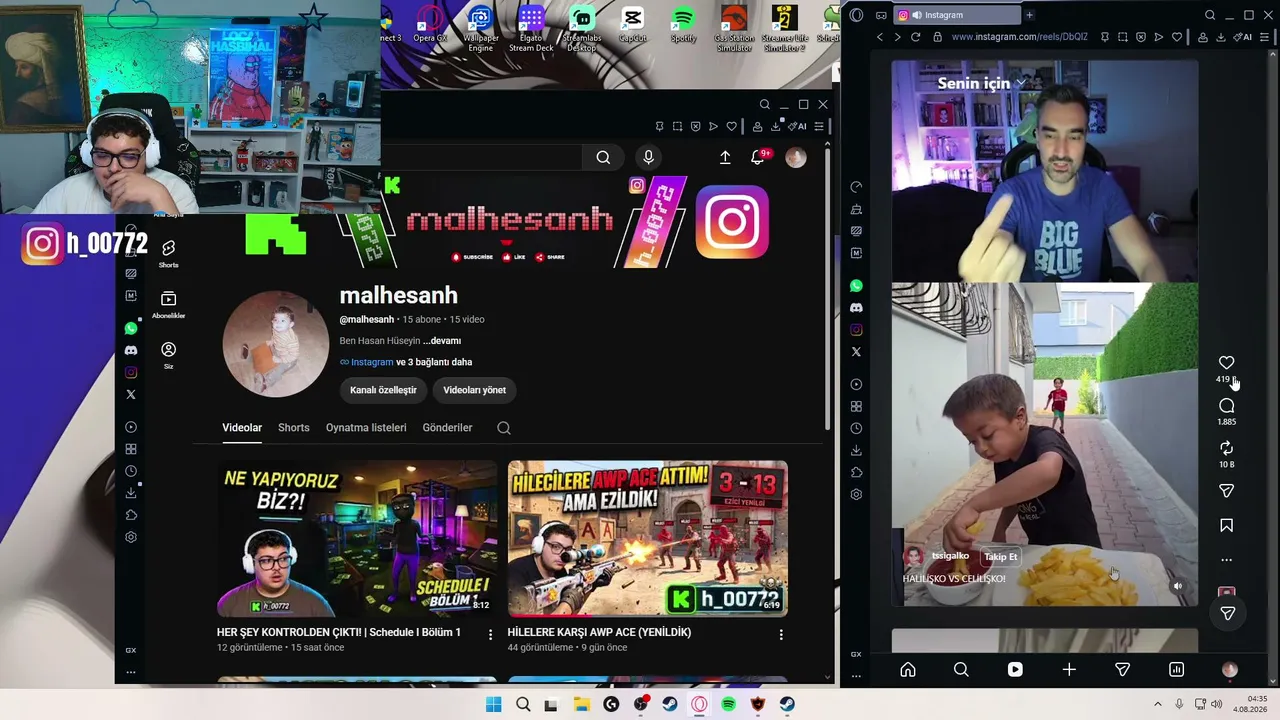The width and height of the screenshot is (1280, 720).
Task: Open Instagram profile avatar in bottom bar
Action: tap(1229, 670)
